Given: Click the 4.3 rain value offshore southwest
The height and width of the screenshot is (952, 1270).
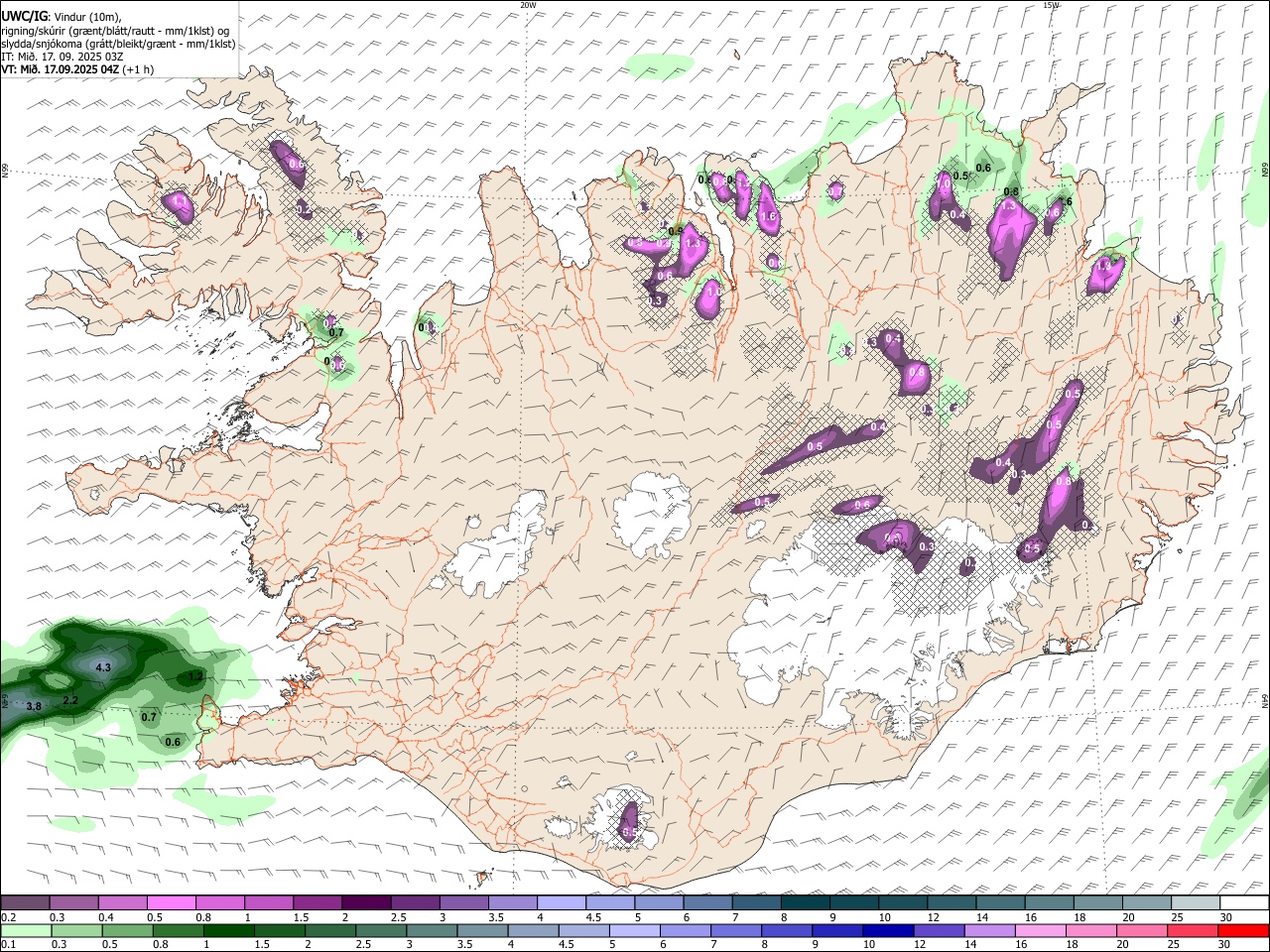Looking at the screenshot, I should click(x=103, y=667).
